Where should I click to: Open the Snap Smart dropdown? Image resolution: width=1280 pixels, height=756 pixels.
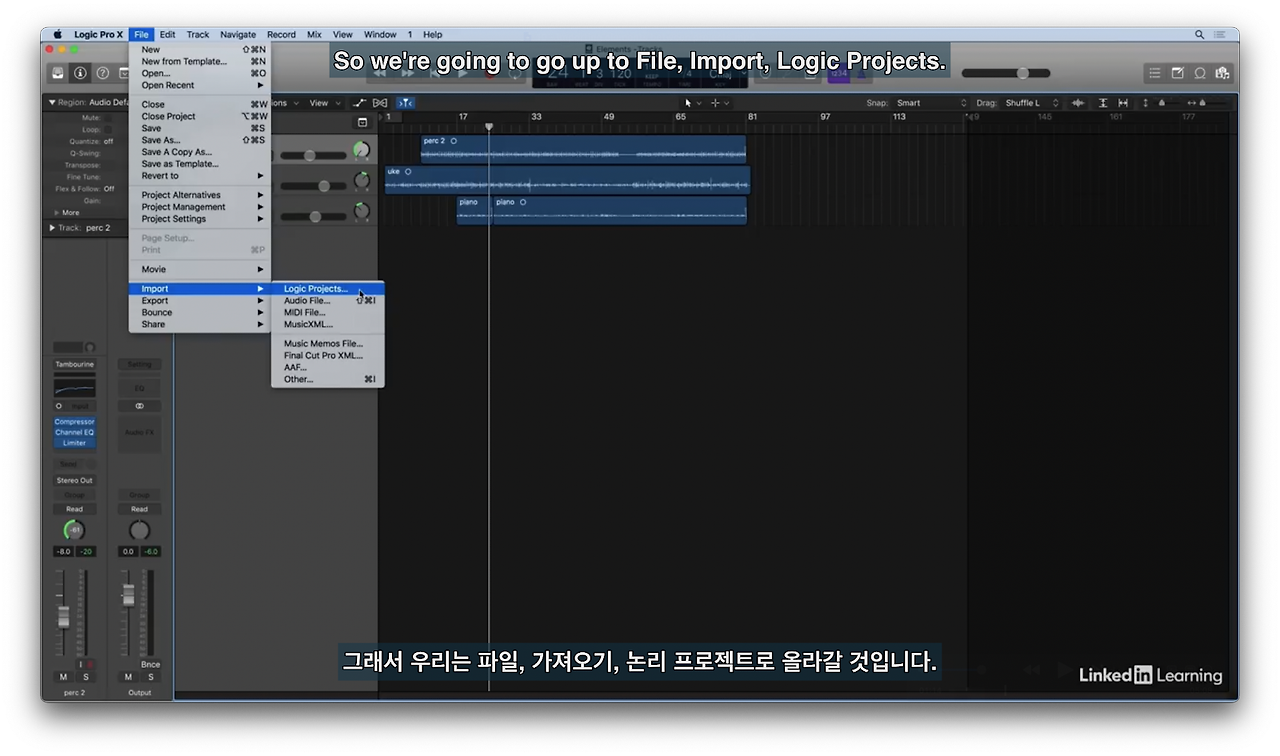point(931,103)
